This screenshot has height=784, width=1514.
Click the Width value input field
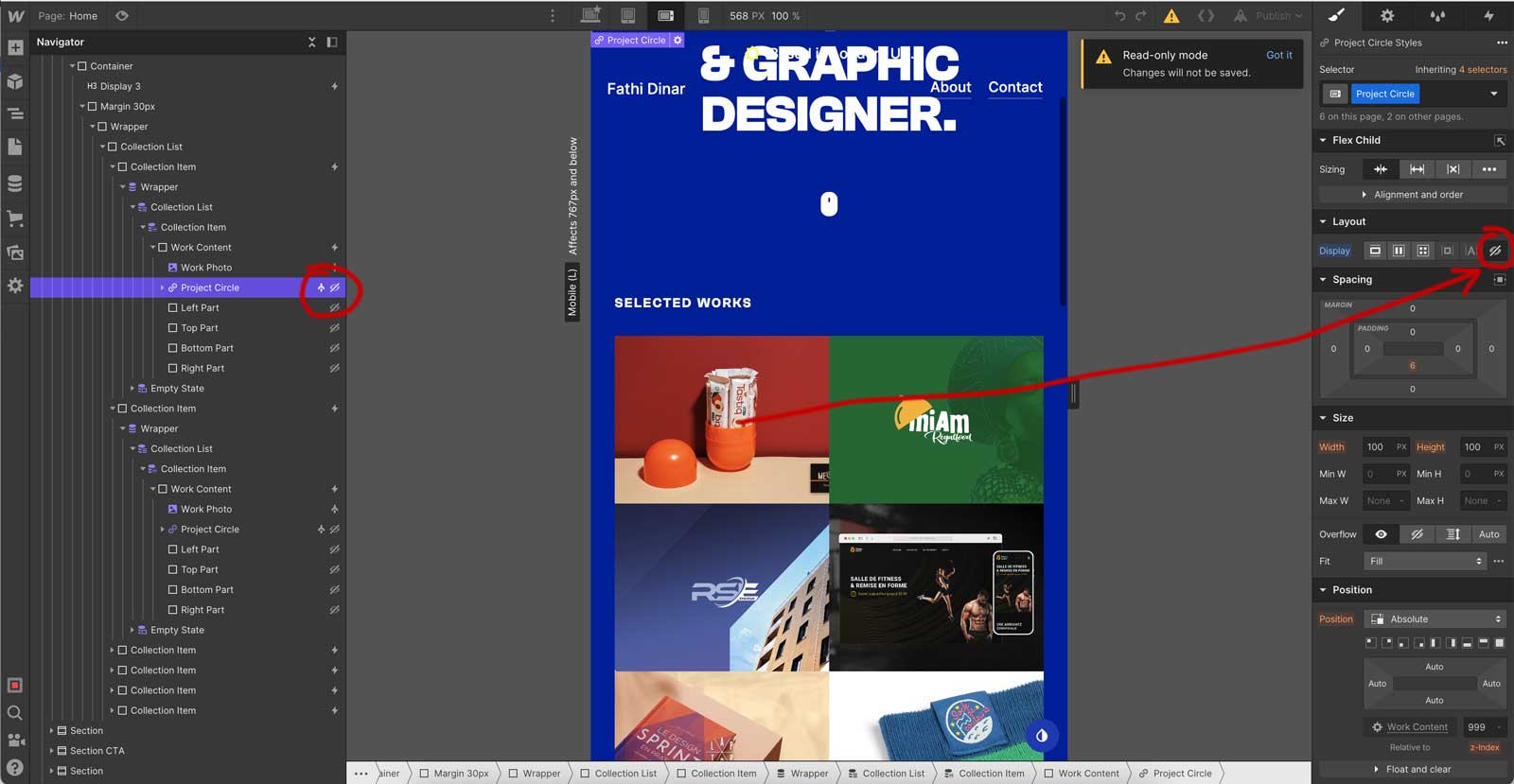[1376, 447]
